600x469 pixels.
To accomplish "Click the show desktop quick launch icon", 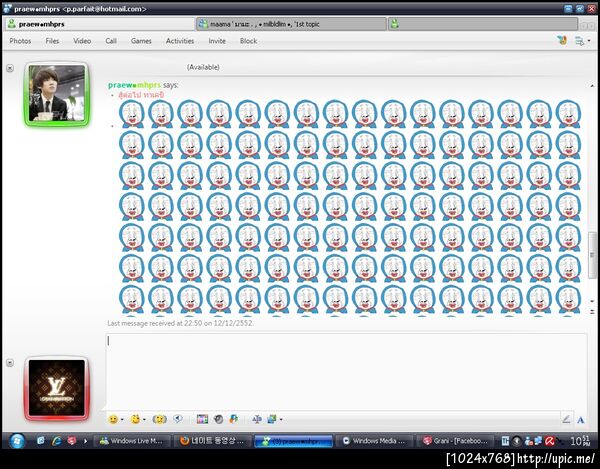I will pos(41,441).
